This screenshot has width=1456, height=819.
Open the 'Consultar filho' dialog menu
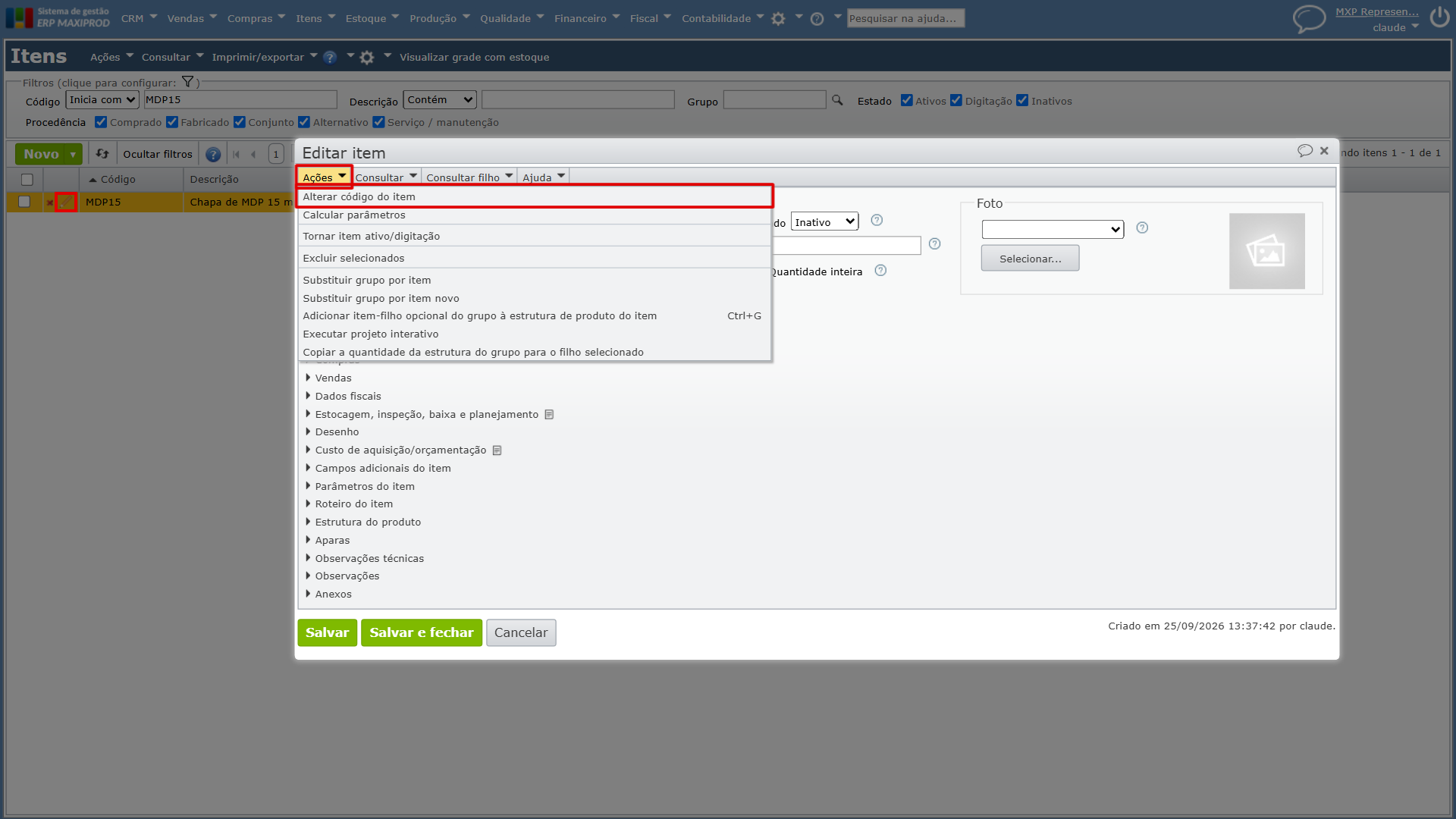coord(469,177)
